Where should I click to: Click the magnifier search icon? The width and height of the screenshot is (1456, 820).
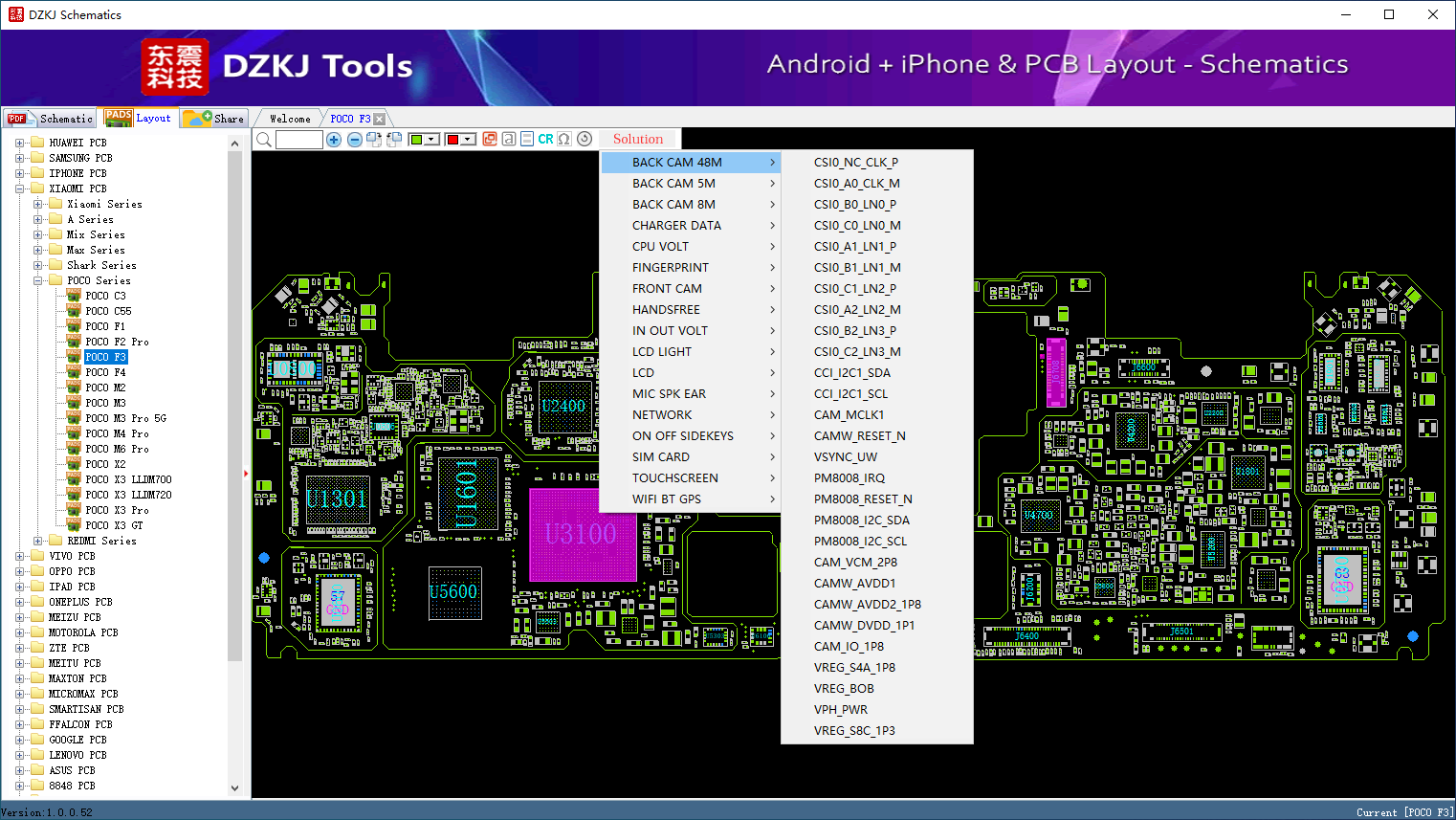[264, 140]
